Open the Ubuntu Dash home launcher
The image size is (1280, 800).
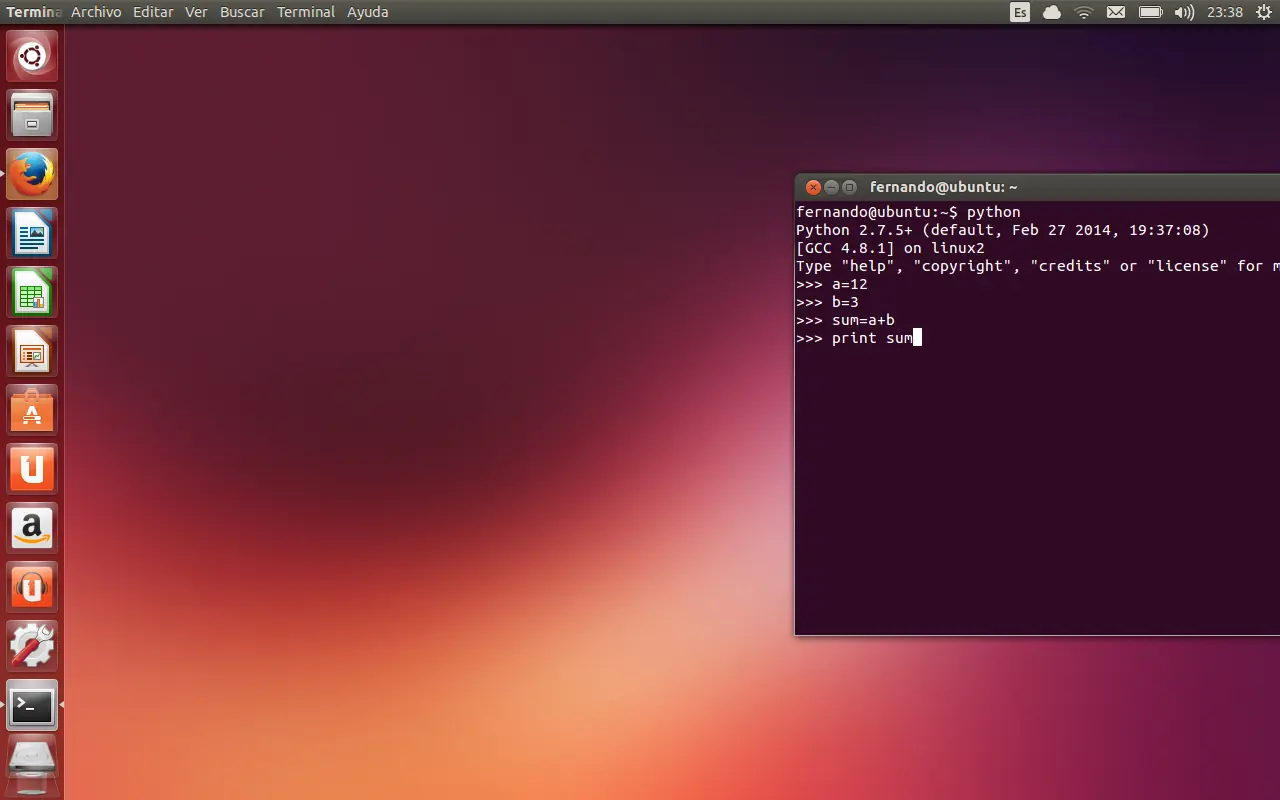[32, 56]
